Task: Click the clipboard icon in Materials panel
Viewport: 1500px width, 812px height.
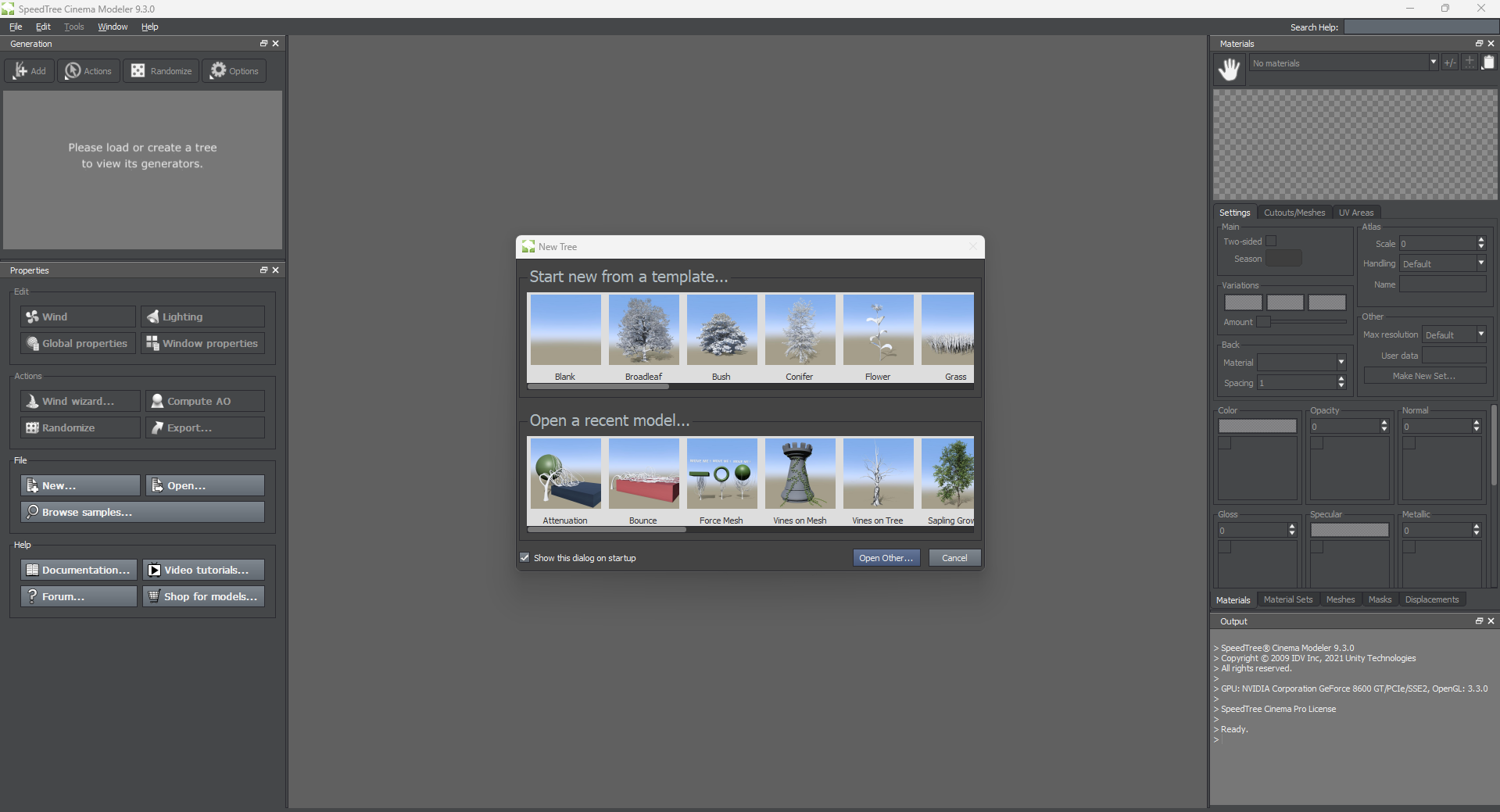Action: point(1488,63)
